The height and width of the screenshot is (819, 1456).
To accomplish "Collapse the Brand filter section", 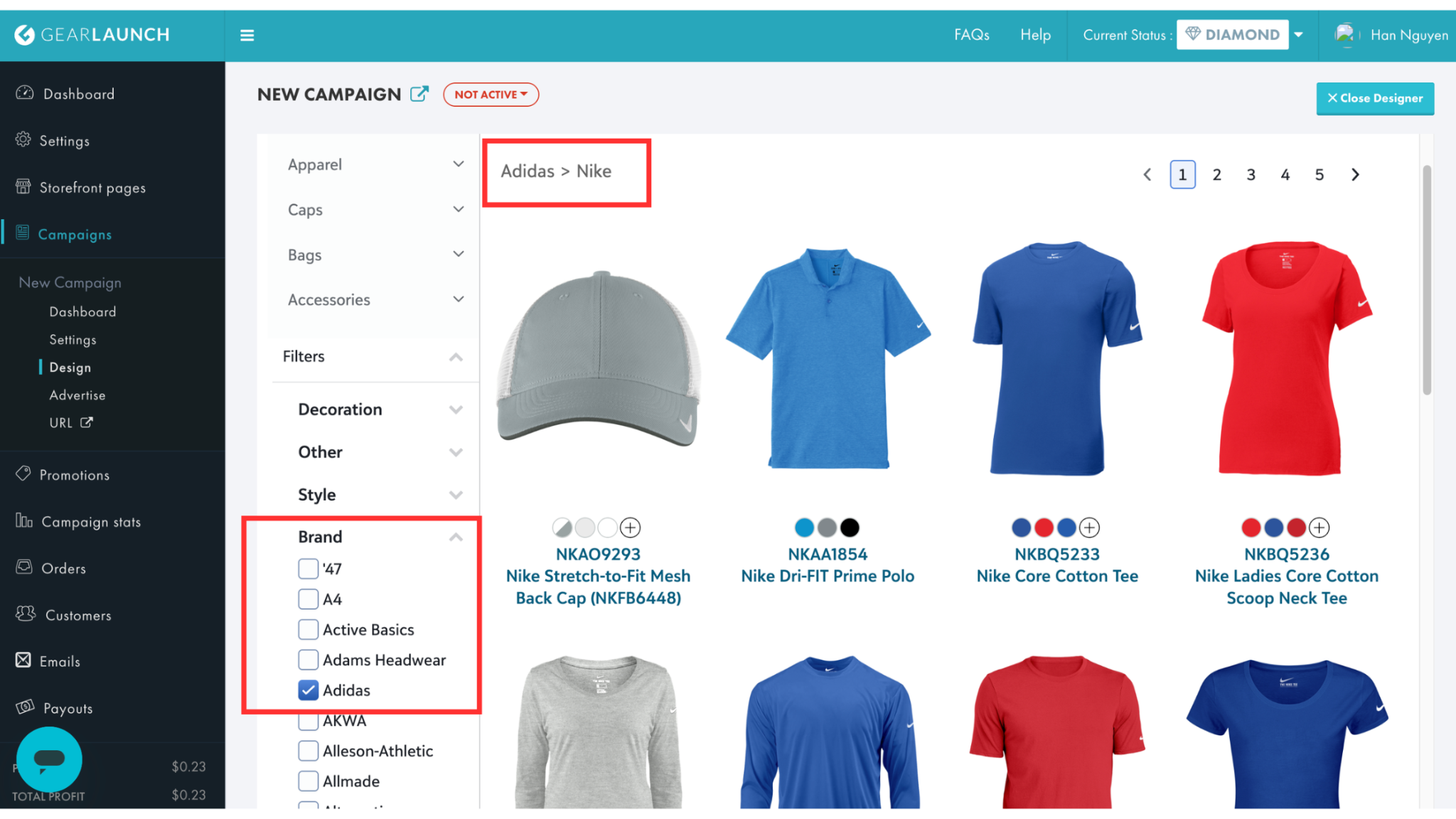I will click(456, 537).
